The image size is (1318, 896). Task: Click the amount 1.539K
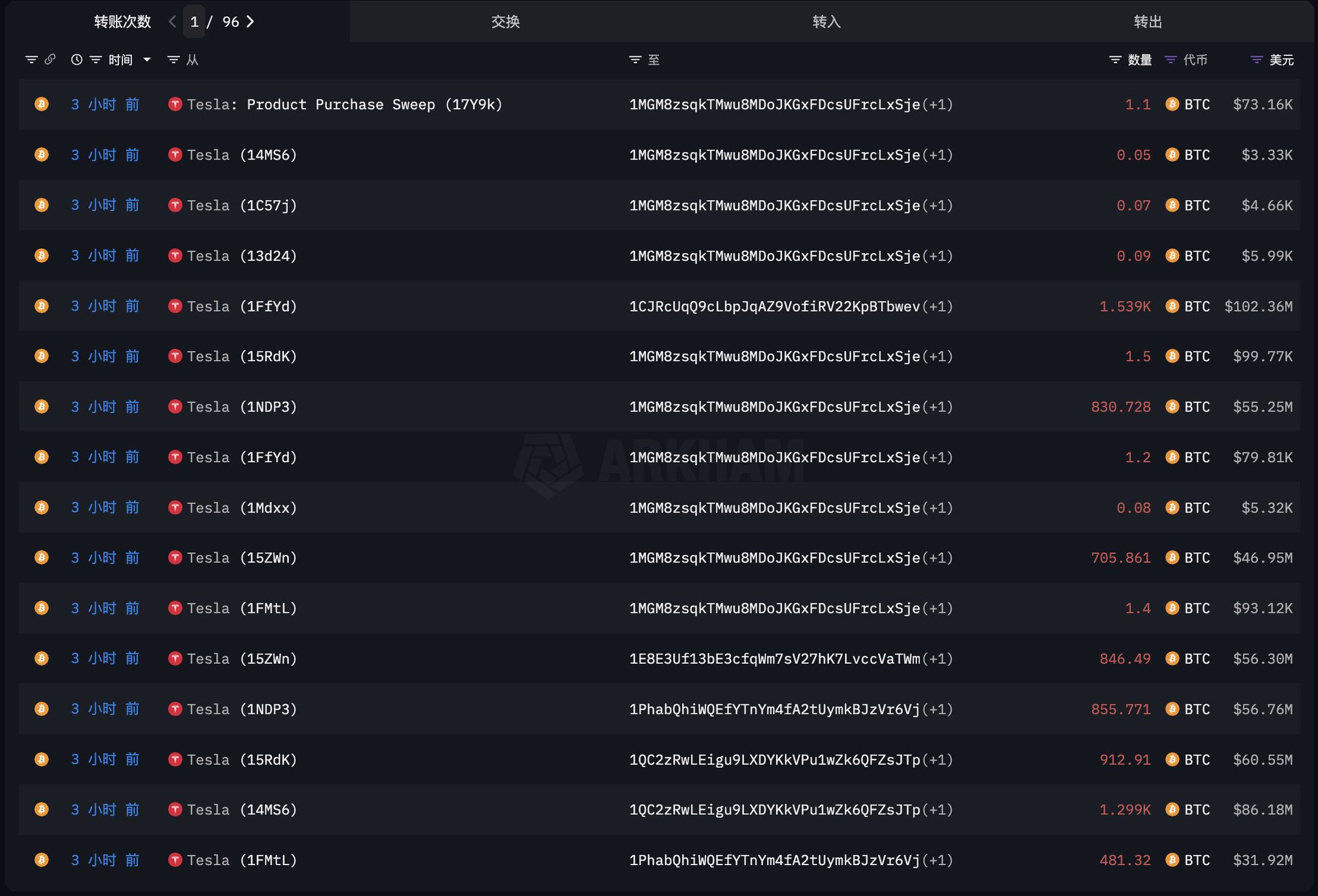(x=1125, y=306)
